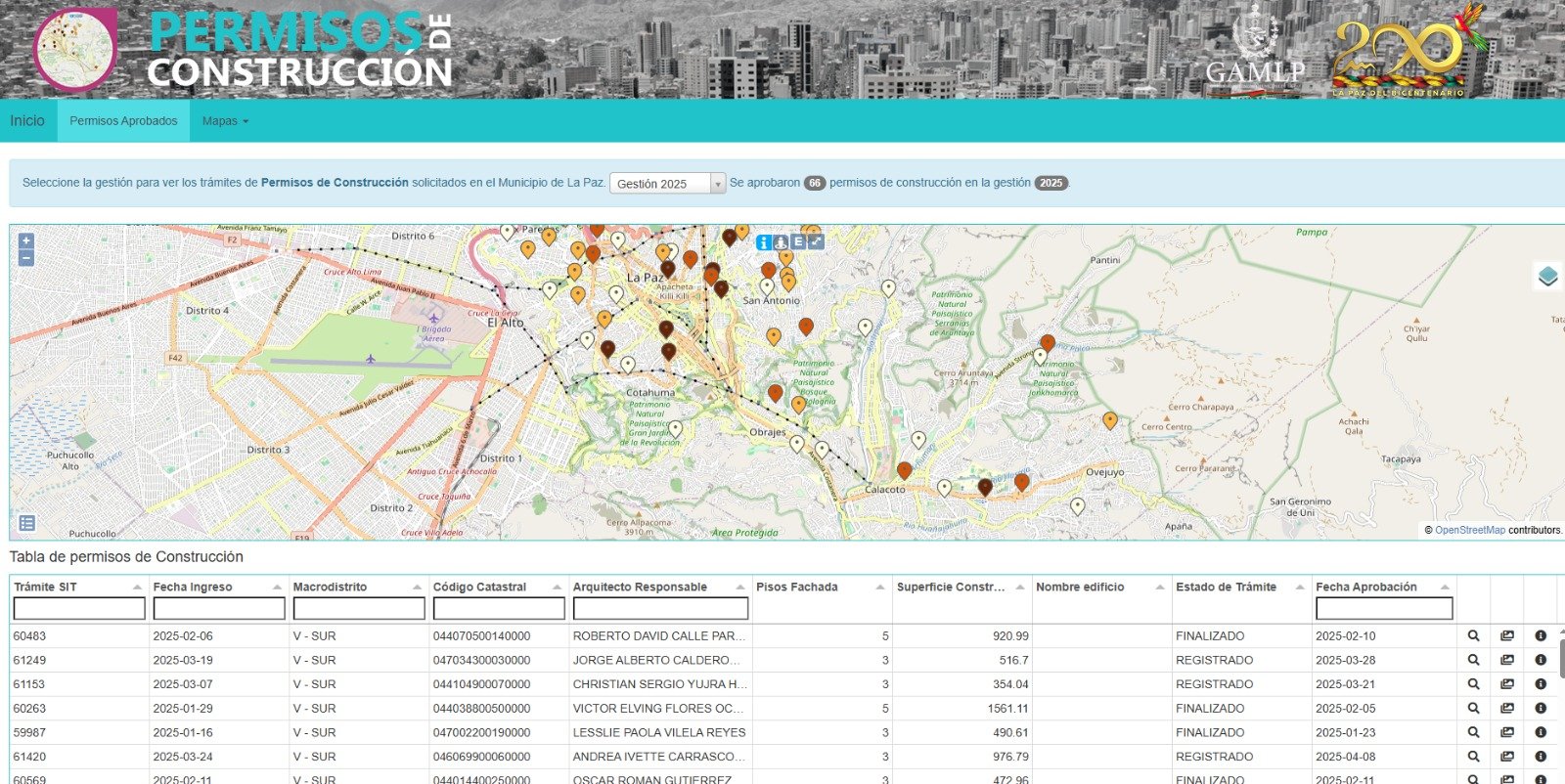Click the Arquitecto Responsable filter field
The image size is (1565, 784).
pos(660,609)
